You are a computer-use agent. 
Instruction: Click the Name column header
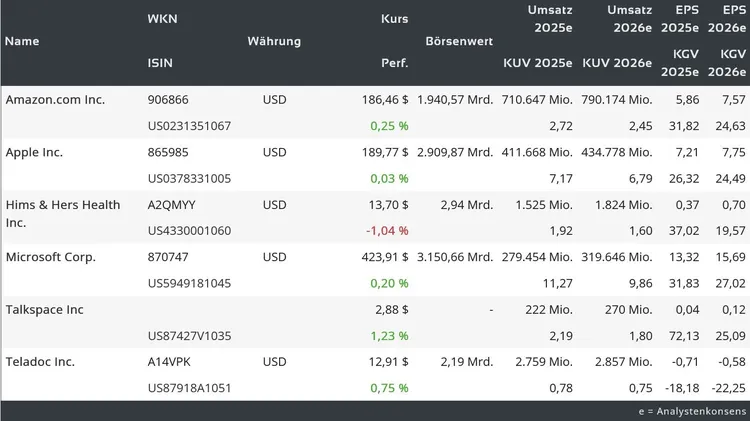(22, 41)
